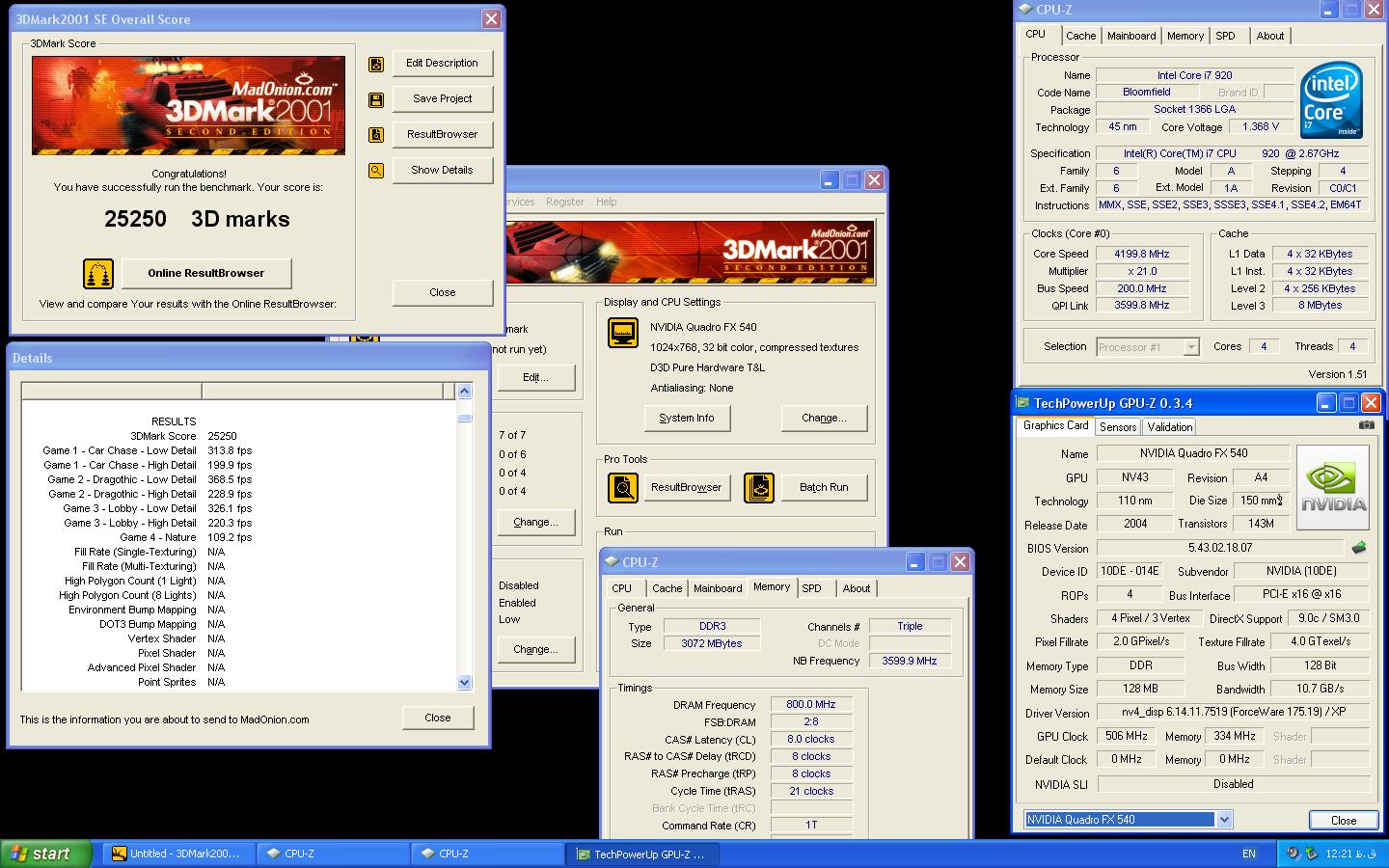Viewport: 1389px width, 868px height.
Task: Open the Mainboard tab in top CPU-Z window
Action: pos(1131,36)
